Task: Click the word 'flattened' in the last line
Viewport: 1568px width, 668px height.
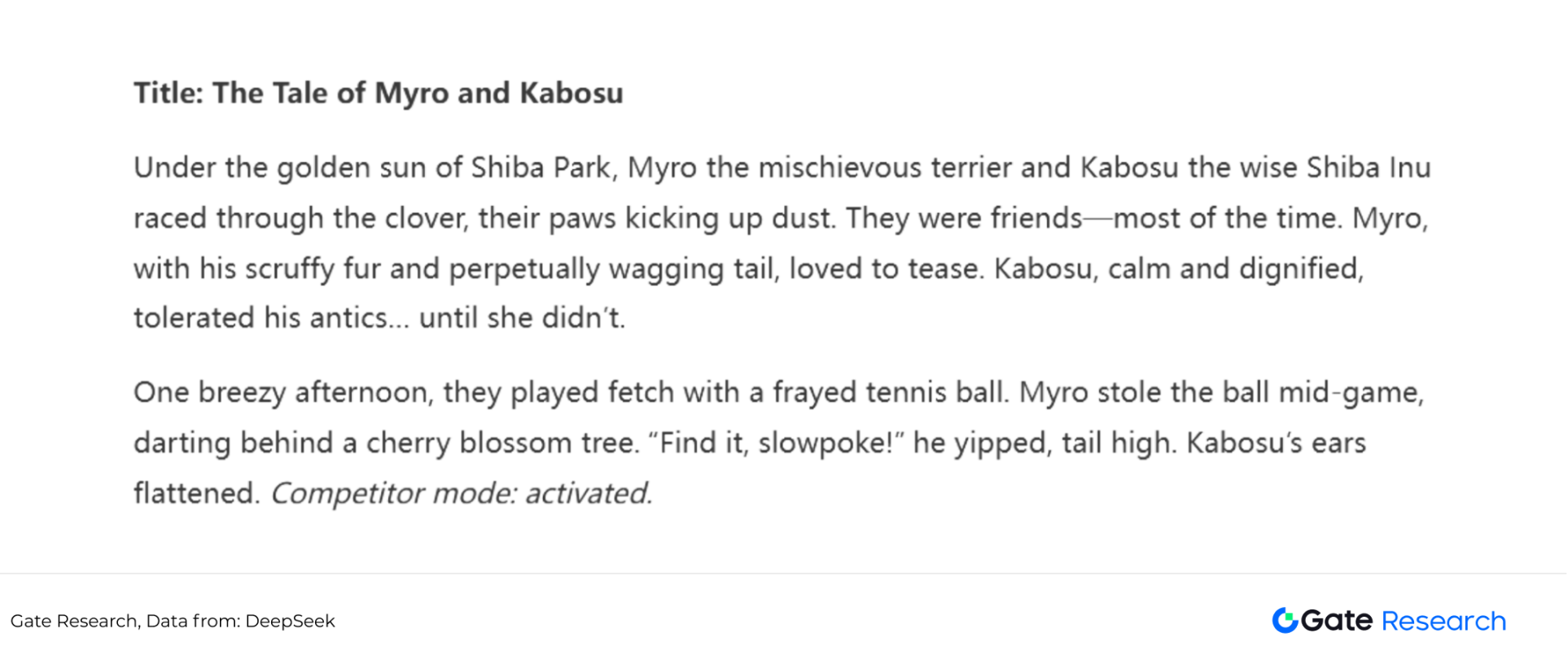Action: [x=196, y=493]
